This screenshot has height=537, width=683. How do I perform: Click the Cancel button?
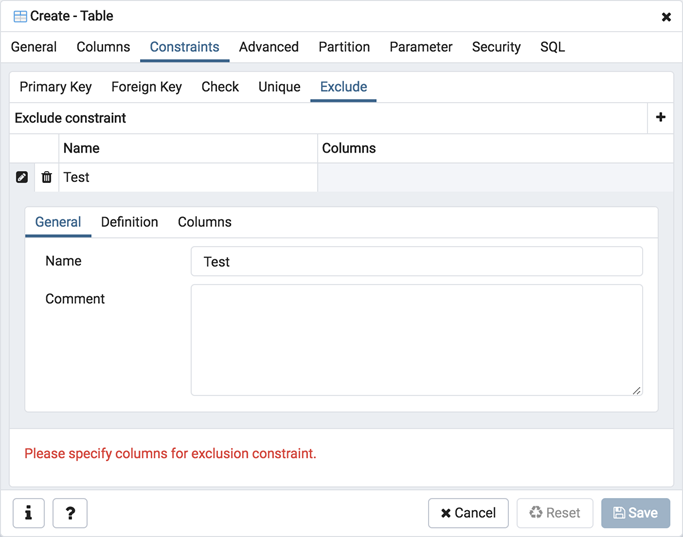click(468, 513)
